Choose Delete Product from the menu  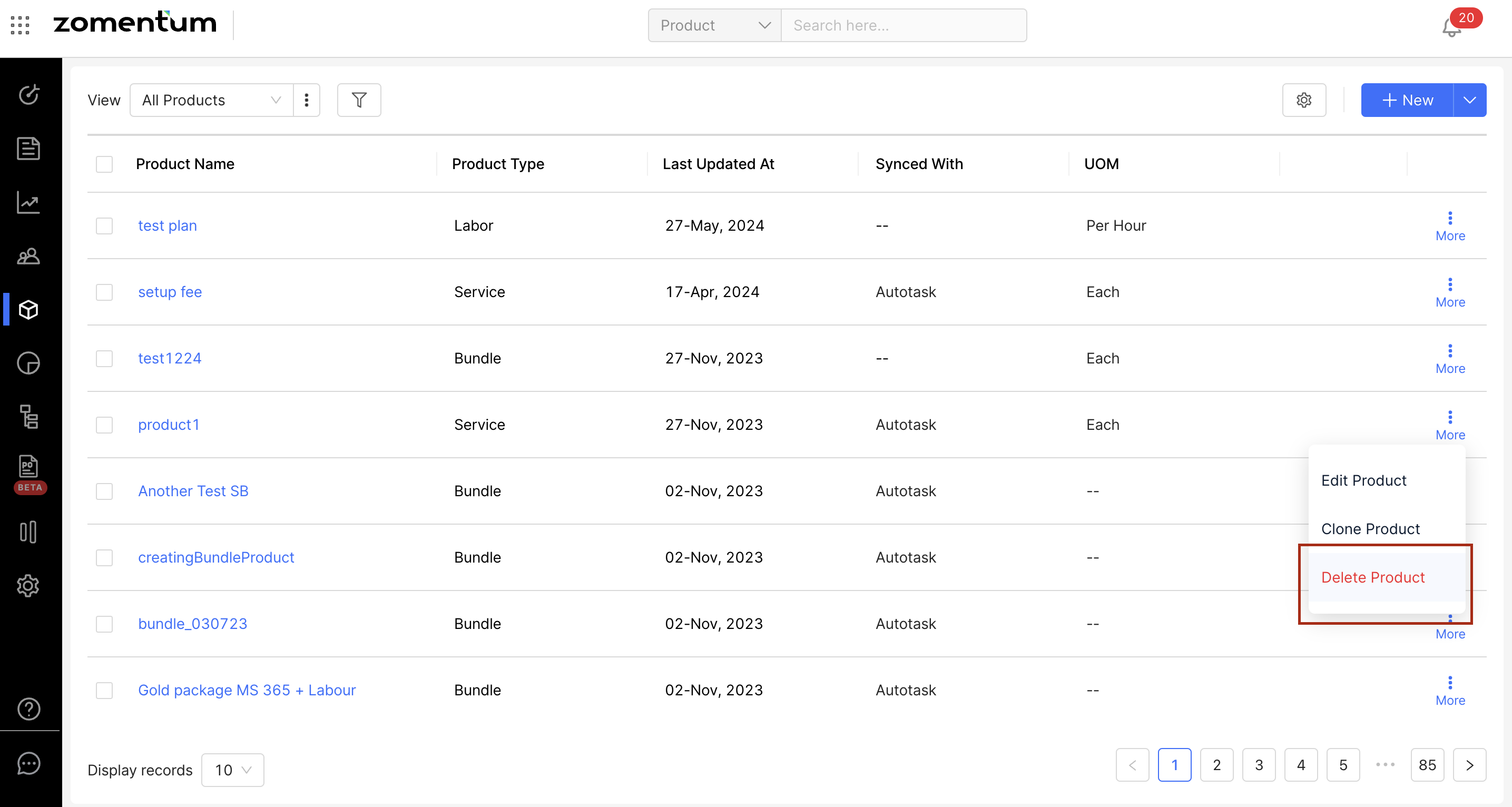[1372, 577]
